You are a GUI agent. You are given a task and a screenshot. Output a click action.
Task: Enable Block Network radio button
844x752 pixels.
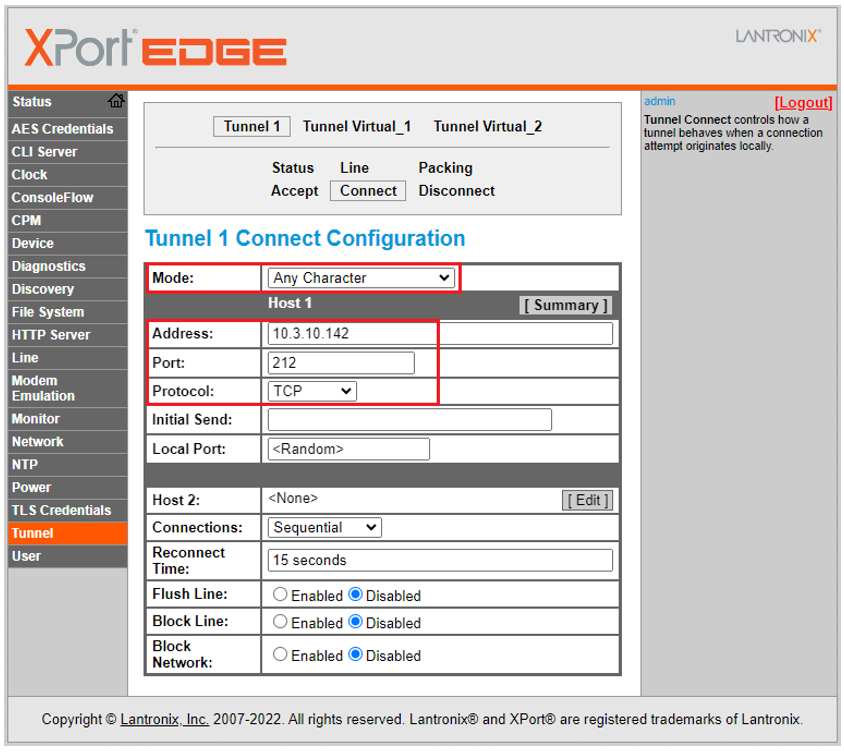click(x=280, y=654)
